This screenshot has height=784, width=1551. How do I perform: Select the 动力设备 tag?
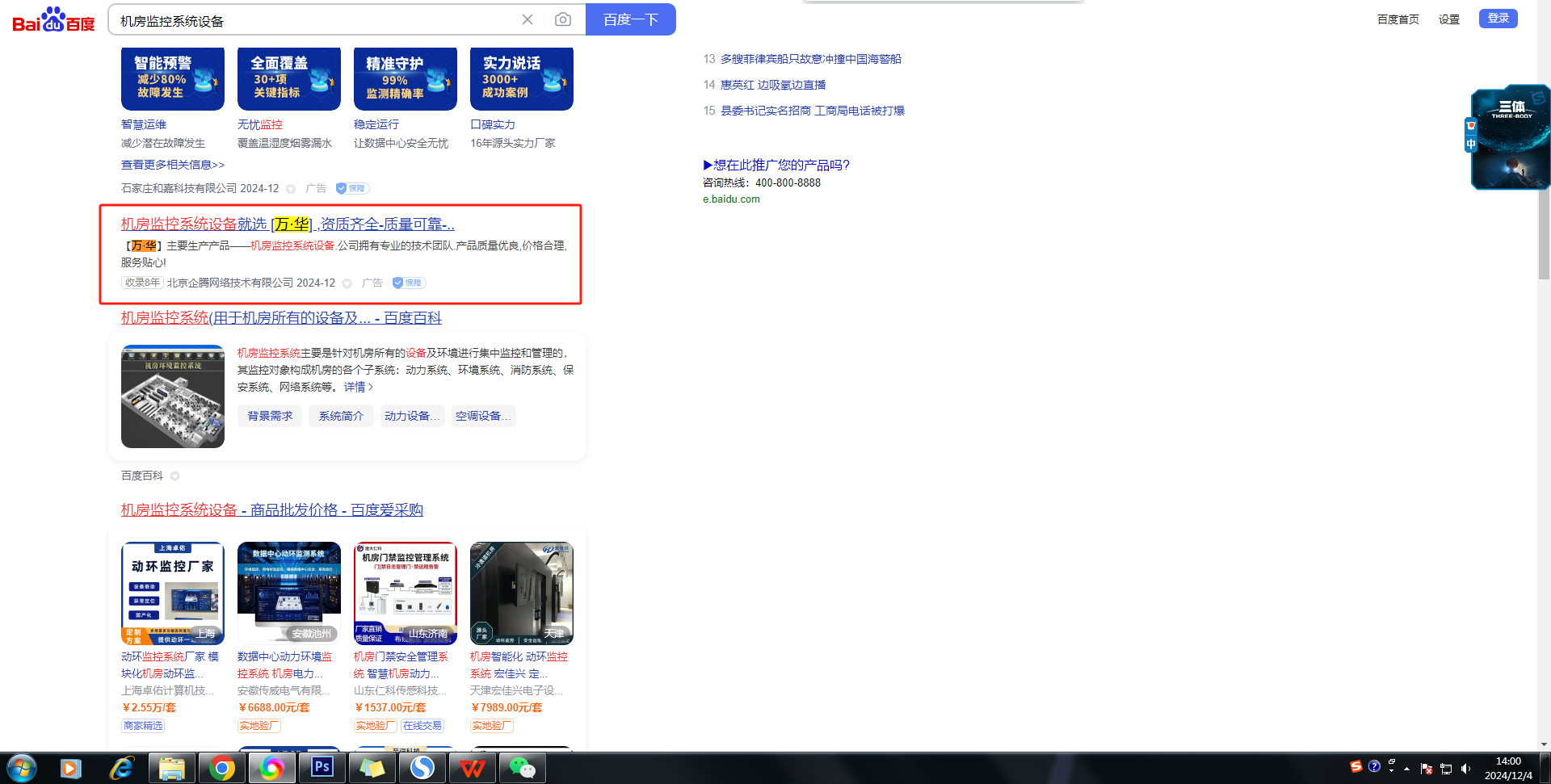pos(412,416)
